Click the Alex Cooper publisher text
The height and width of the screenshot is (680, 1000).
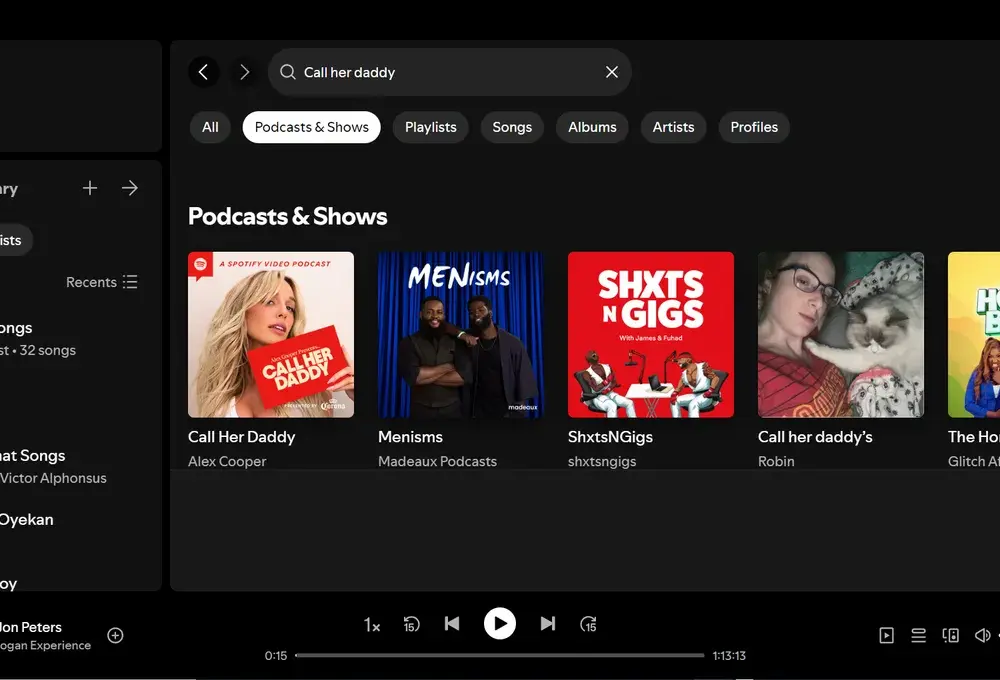tap(227, 461)
